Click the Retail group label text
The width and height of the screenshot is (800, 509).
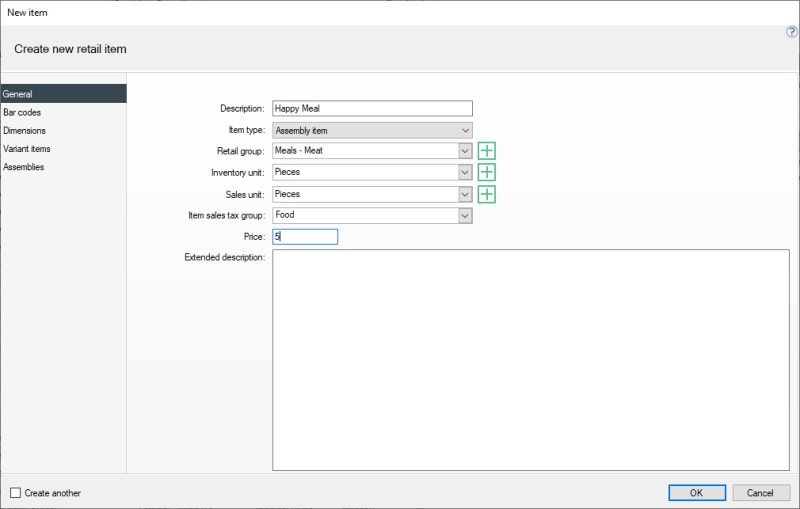coord(241,151)
